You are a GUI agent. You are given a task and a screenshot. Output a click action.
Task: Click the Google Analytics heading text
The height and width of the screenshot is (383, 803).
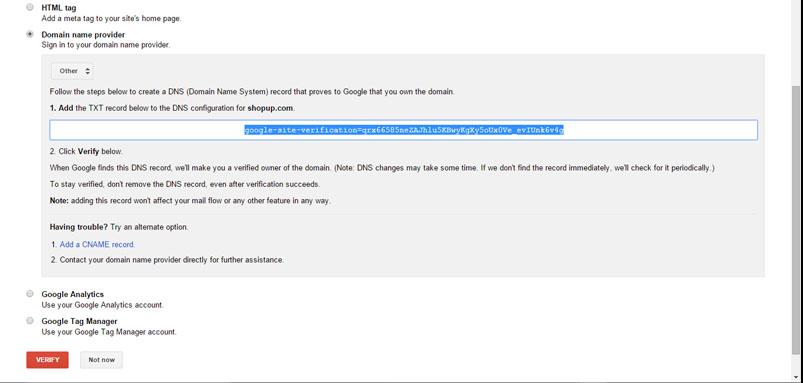click(73, 294)
